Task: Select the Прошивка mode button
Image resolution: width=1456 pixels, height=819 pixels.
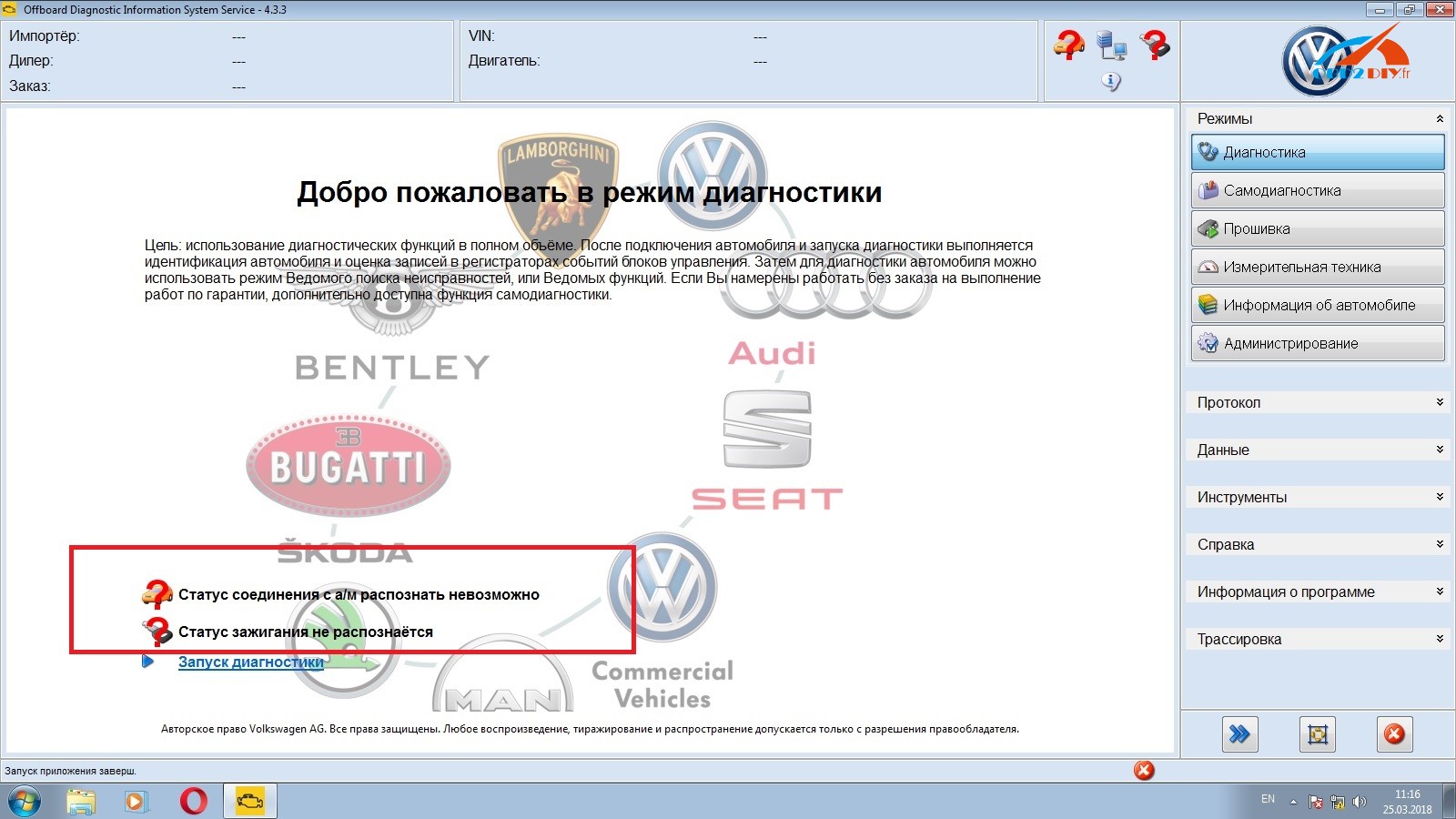Action: [1317, 228]
